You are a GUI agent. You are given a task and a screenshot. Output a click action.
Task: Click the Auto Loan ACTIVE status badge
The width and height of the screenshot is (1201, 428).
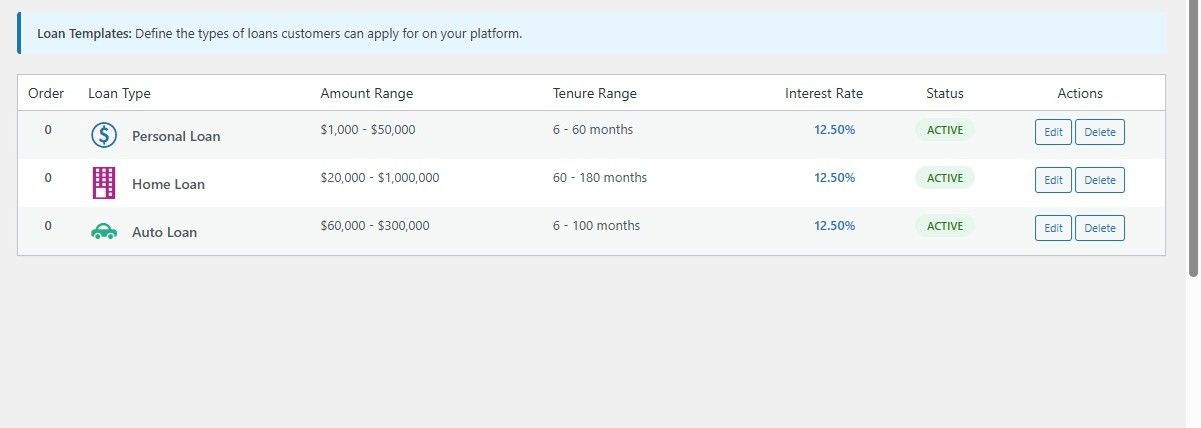(x=944, y=226)
